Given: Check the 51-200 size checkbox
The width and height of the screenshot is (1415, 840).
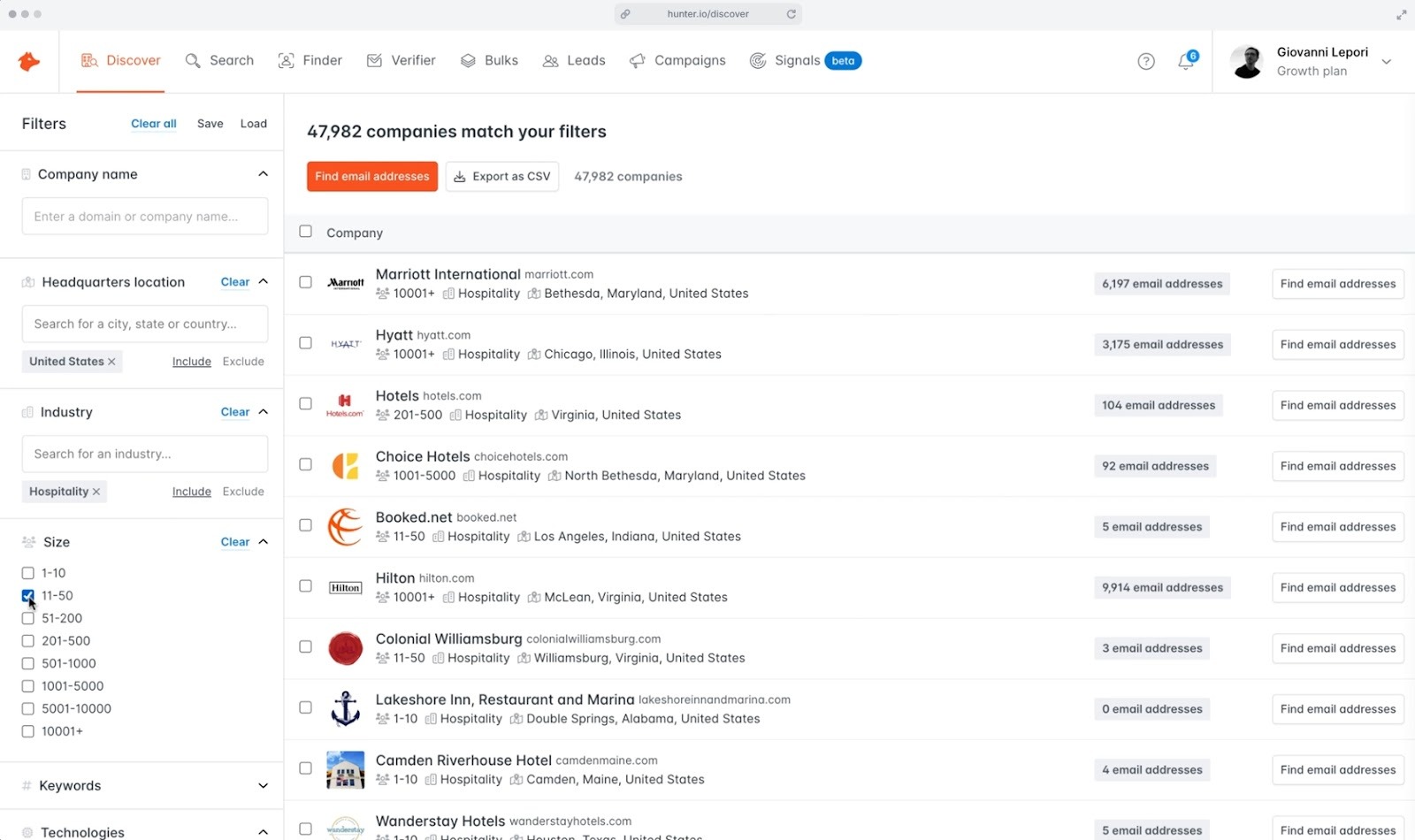Looking at the screenshot, I should (x=27, y=618).
